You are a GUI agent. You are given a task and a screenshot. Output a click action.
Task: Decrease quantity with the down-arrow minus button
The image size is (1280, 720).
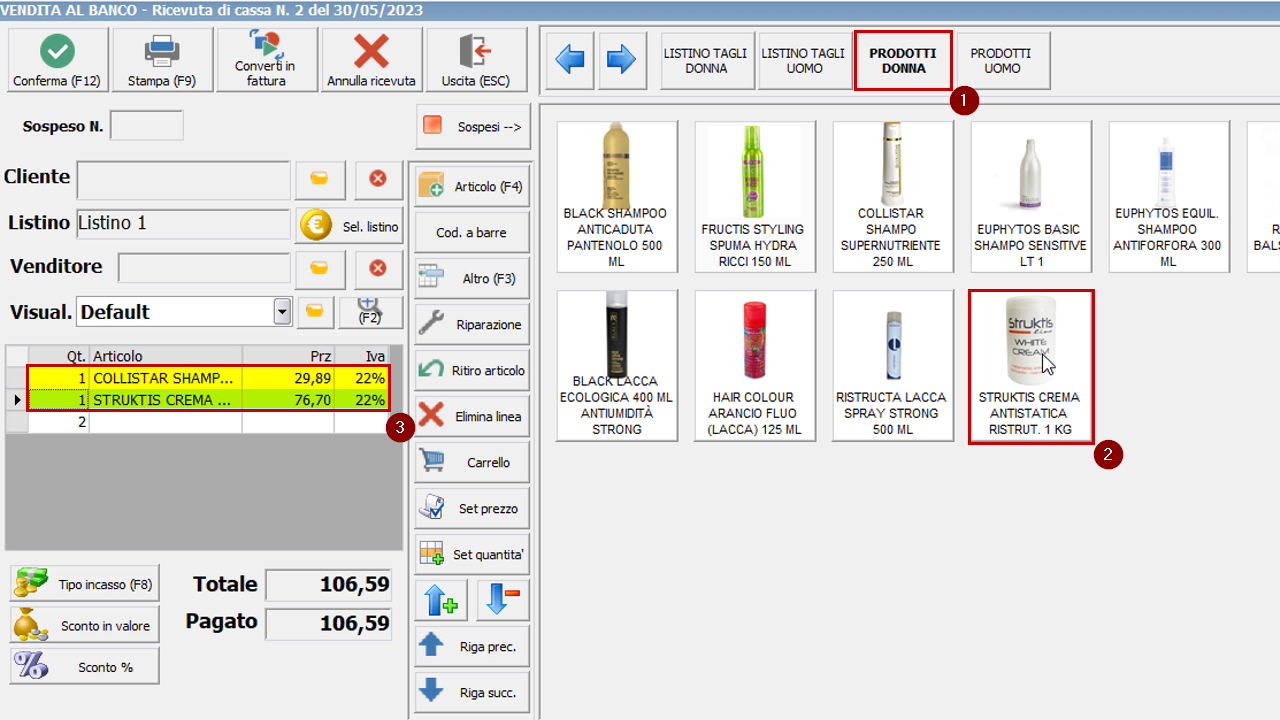coord(503,601)
